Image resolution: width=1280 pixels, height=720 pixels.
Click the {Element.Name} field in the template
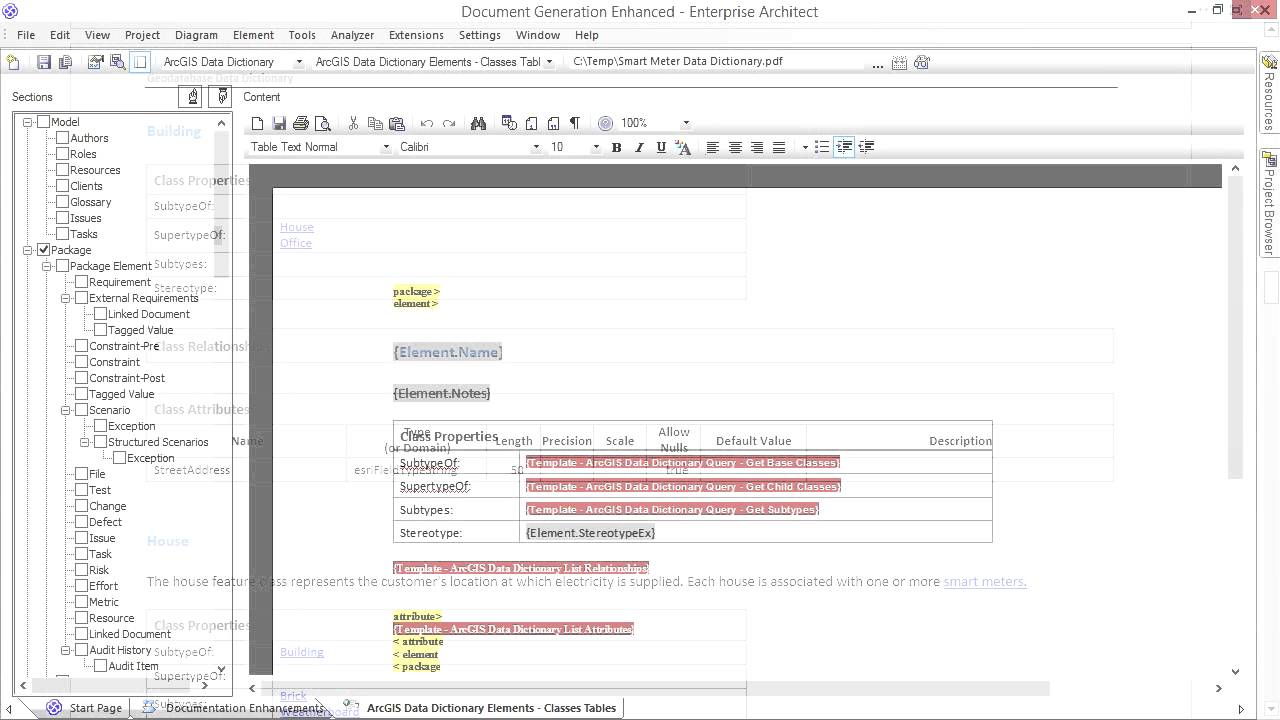(x=448, y=352)
